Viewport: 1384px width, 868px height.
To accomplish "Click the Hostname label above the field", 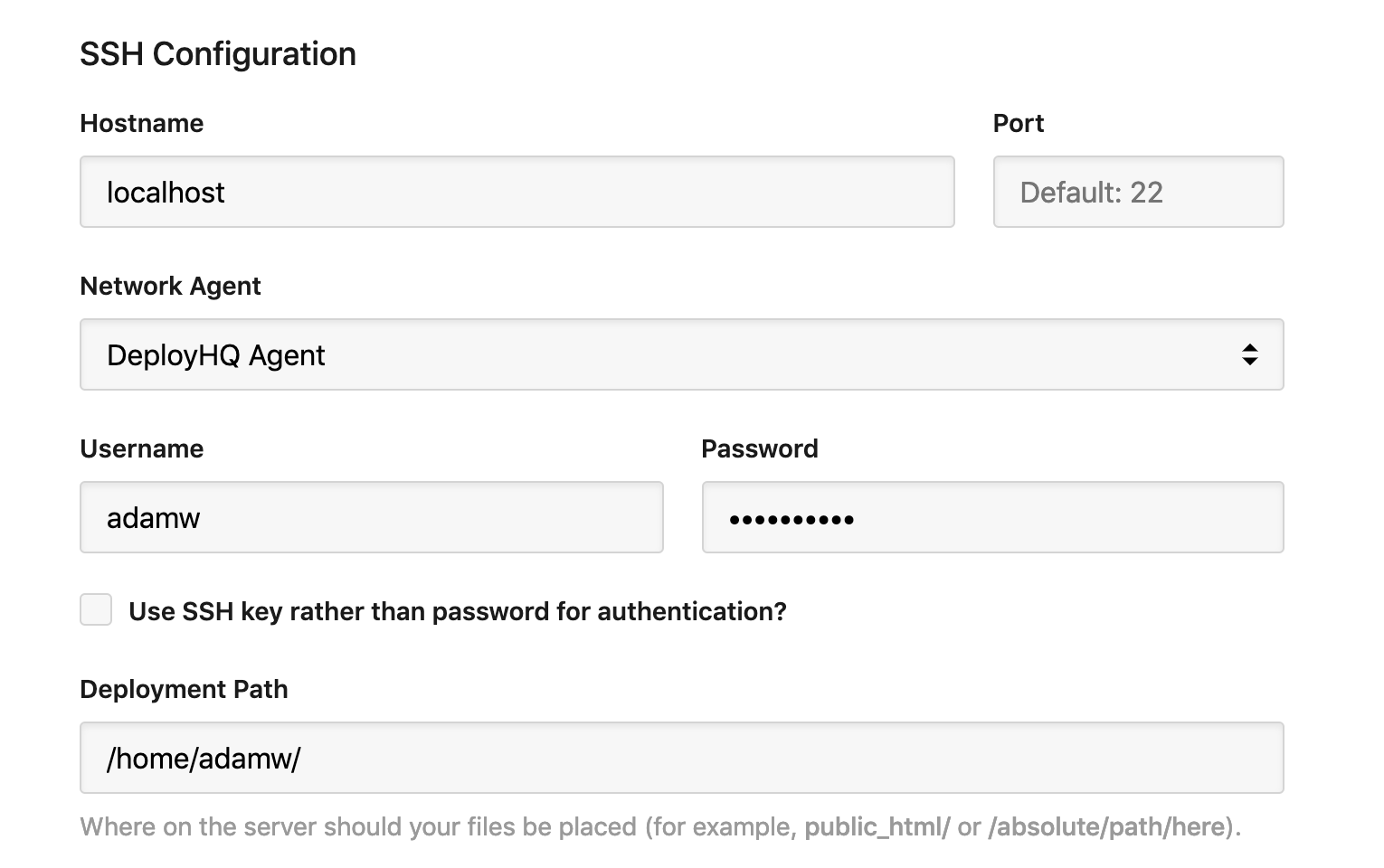I will click(x=141, y=123).
